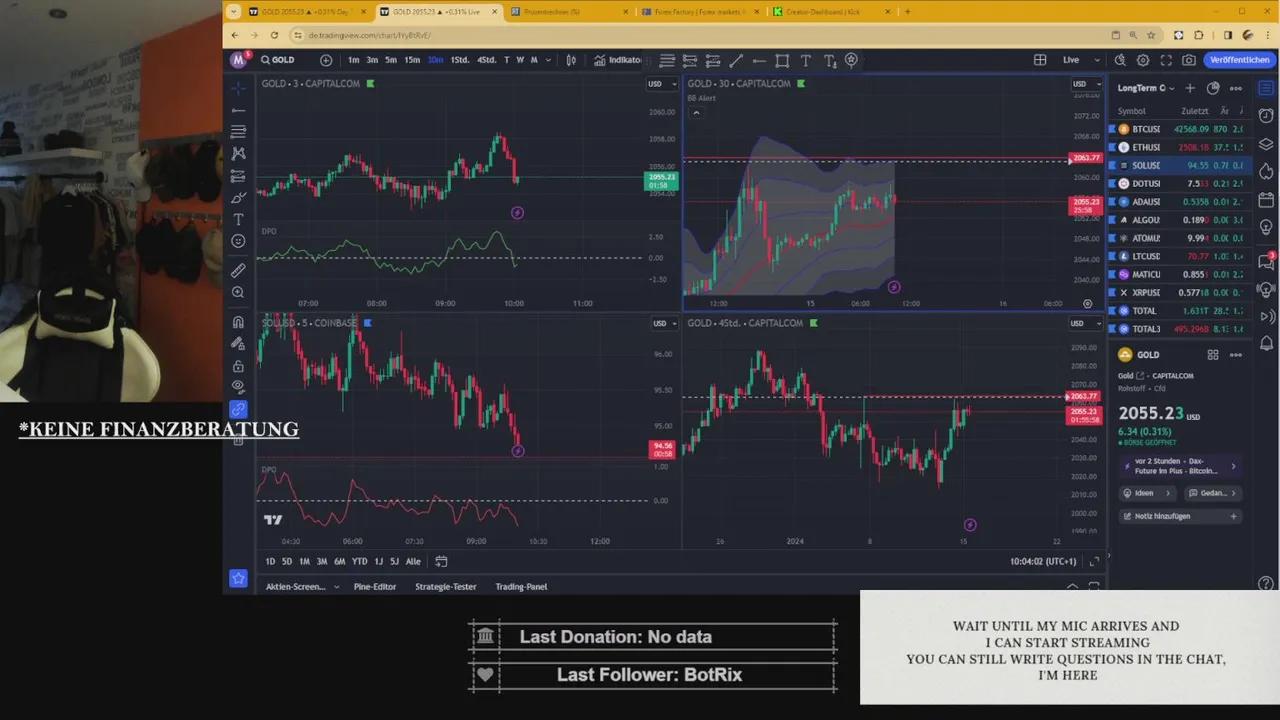Click the blue Veröffentlichen button
The width and height of the screenshot is (1280, 720).
tap(1239, 60)
